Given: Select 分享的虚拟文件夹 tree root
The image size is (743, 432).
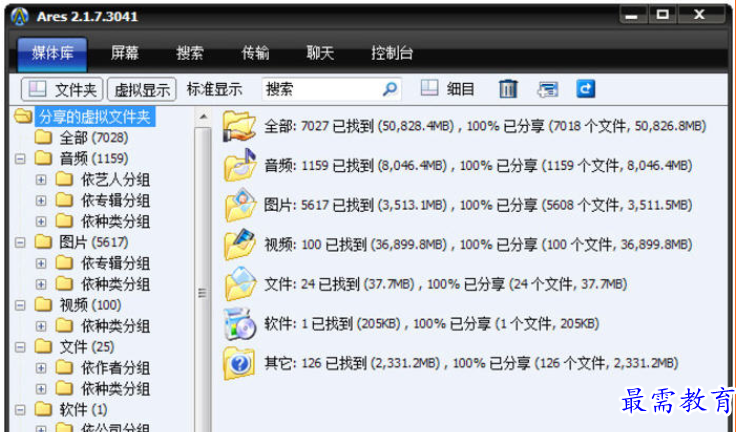Looking at the screenshot, I should click(95, 117).
